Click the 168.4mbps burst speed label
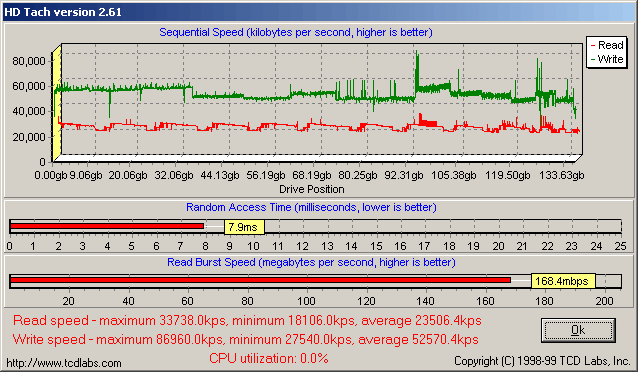The width and height of the screenshot is (638, 372). pos(563,281)
